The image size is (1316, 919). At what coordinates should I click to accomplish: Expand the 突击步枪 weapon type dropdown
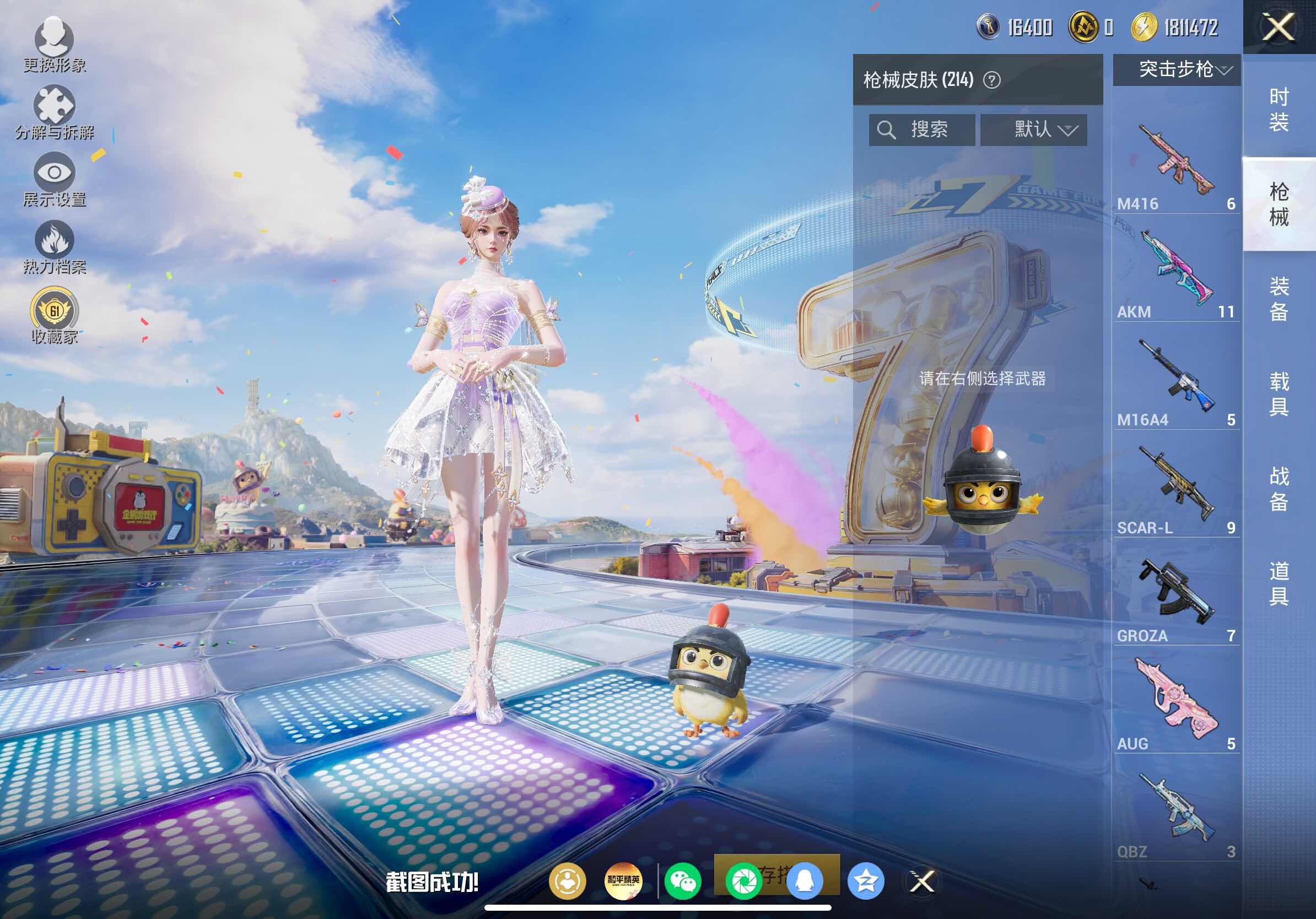click(1177, 70)
